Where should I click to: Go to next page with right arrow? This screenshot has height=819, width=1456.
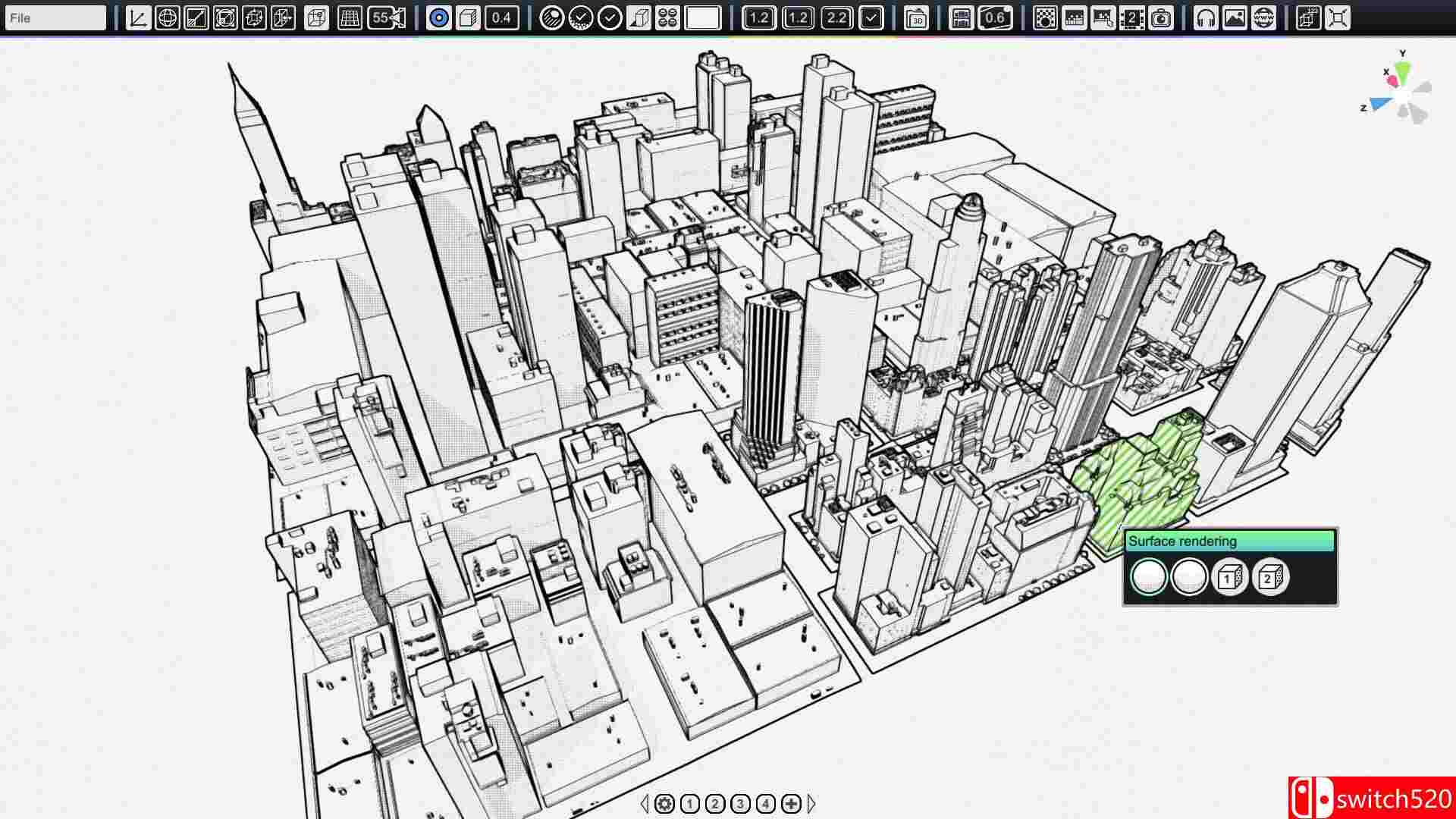point(811,803)
